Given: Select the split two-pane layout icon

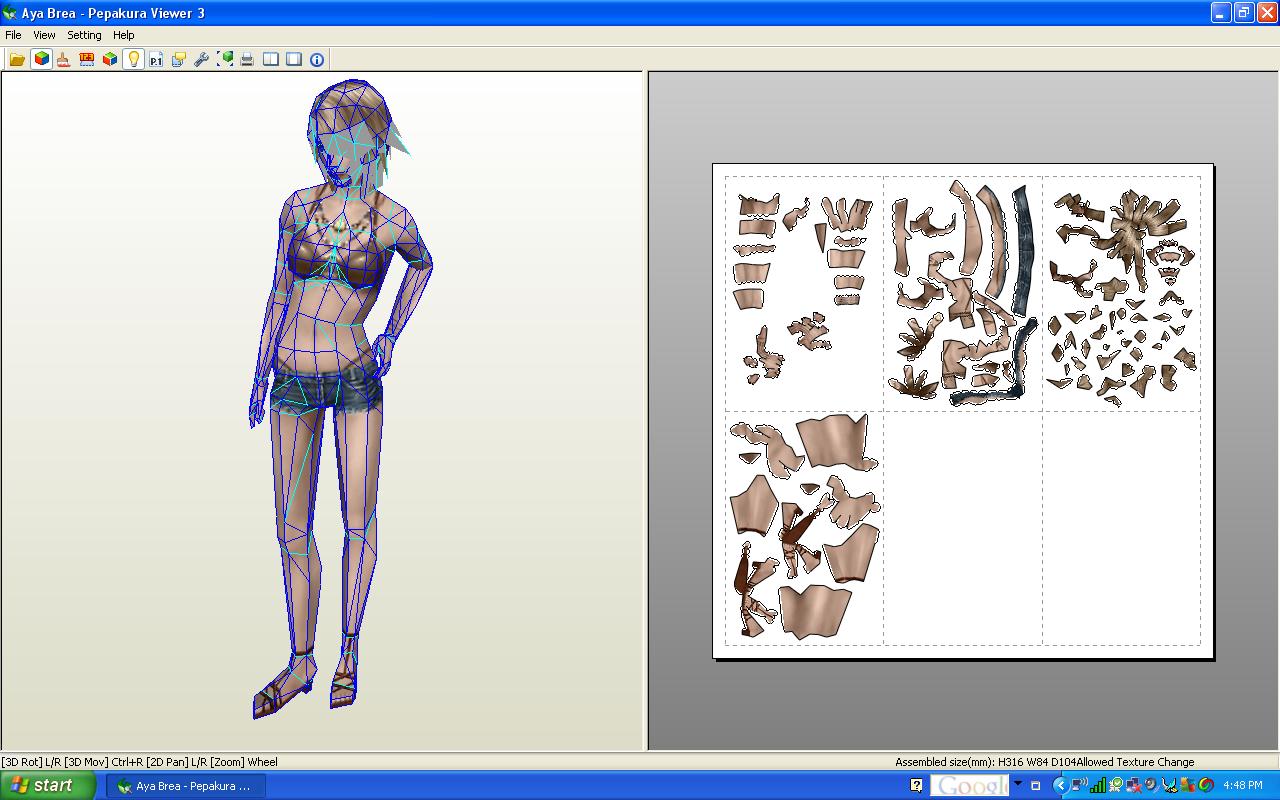Looking at the screenshot, I should (x=271, y=60).
